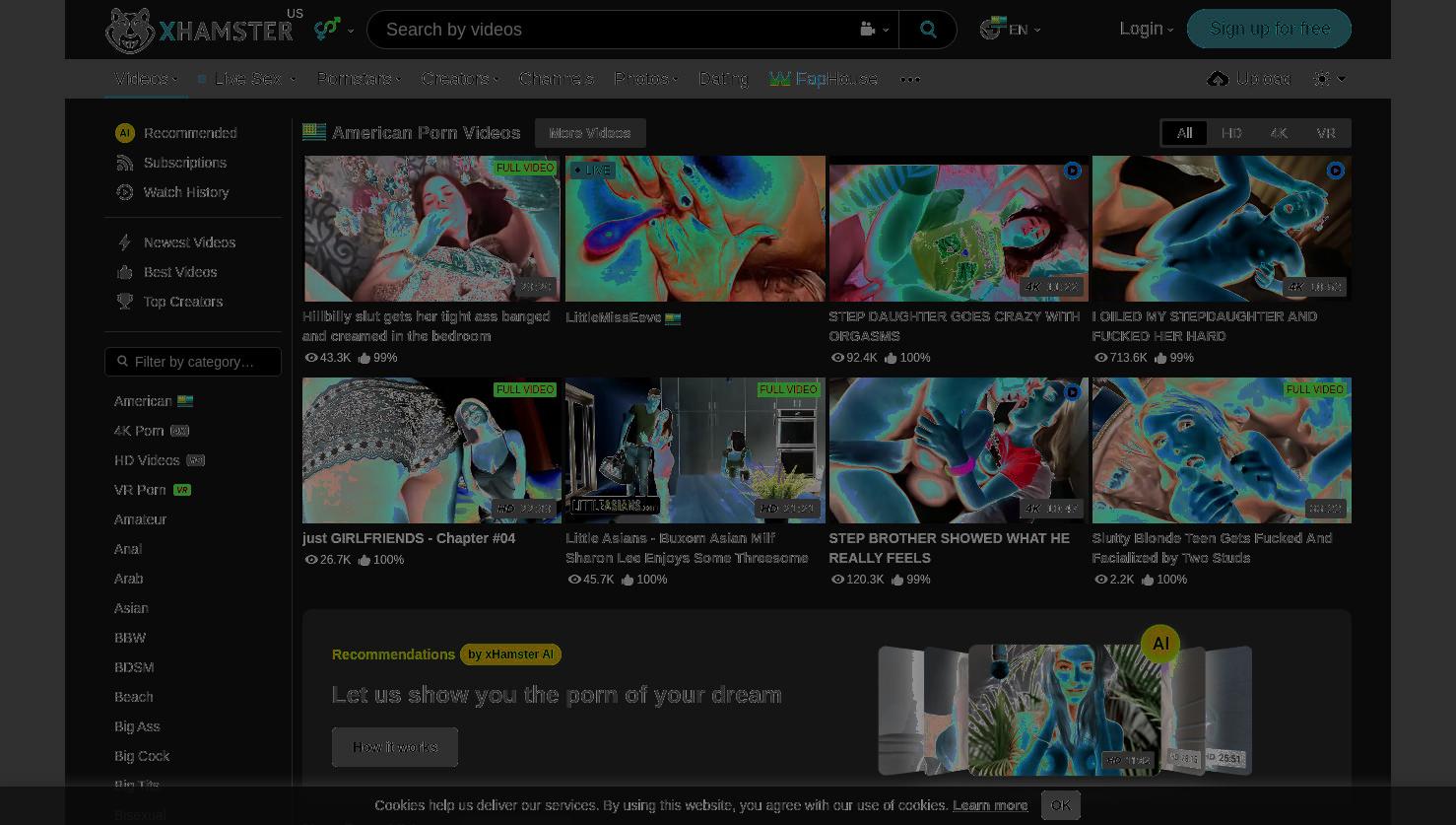Click the Newest Videos lightning icon
Screen dimensions: 1456x825
tap(124, 242)
